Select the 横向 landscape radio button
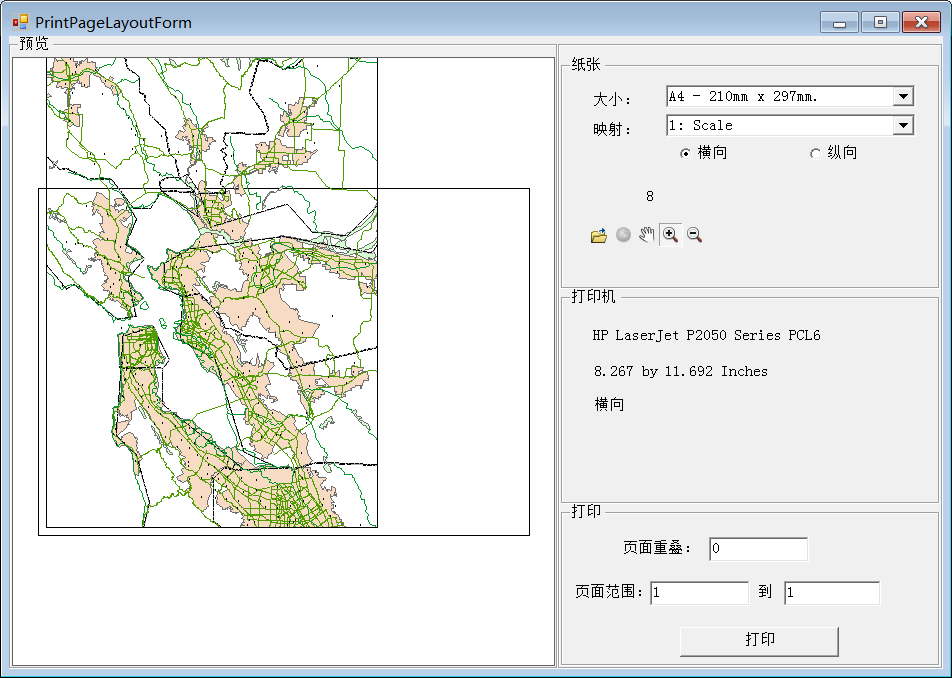Screen dimensions: 952x678 pos(685,153)
